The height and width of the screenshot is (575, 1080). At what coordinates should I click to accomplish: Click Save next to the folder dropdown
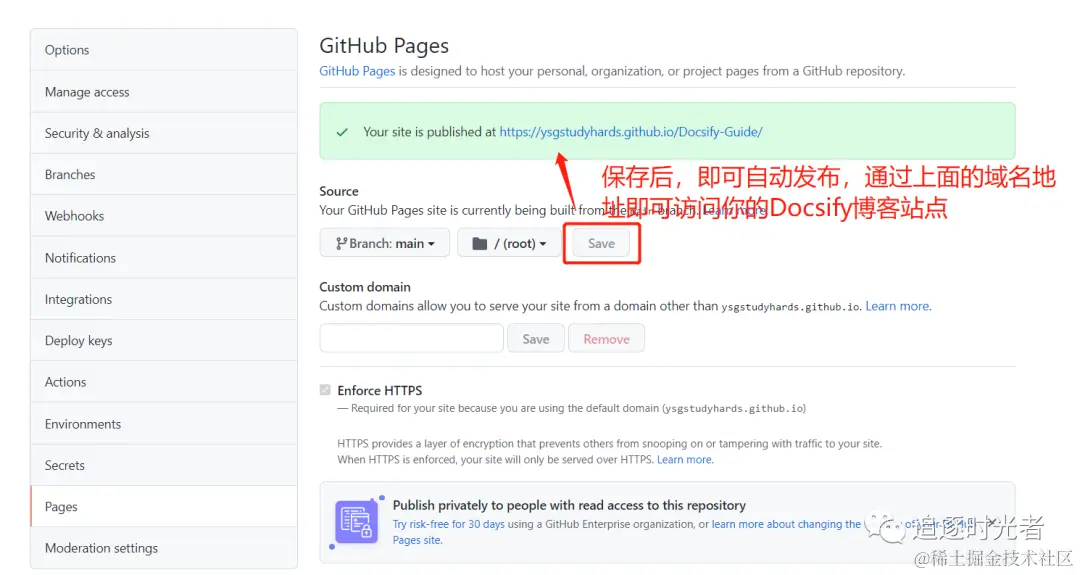click(x=601, y=243)
